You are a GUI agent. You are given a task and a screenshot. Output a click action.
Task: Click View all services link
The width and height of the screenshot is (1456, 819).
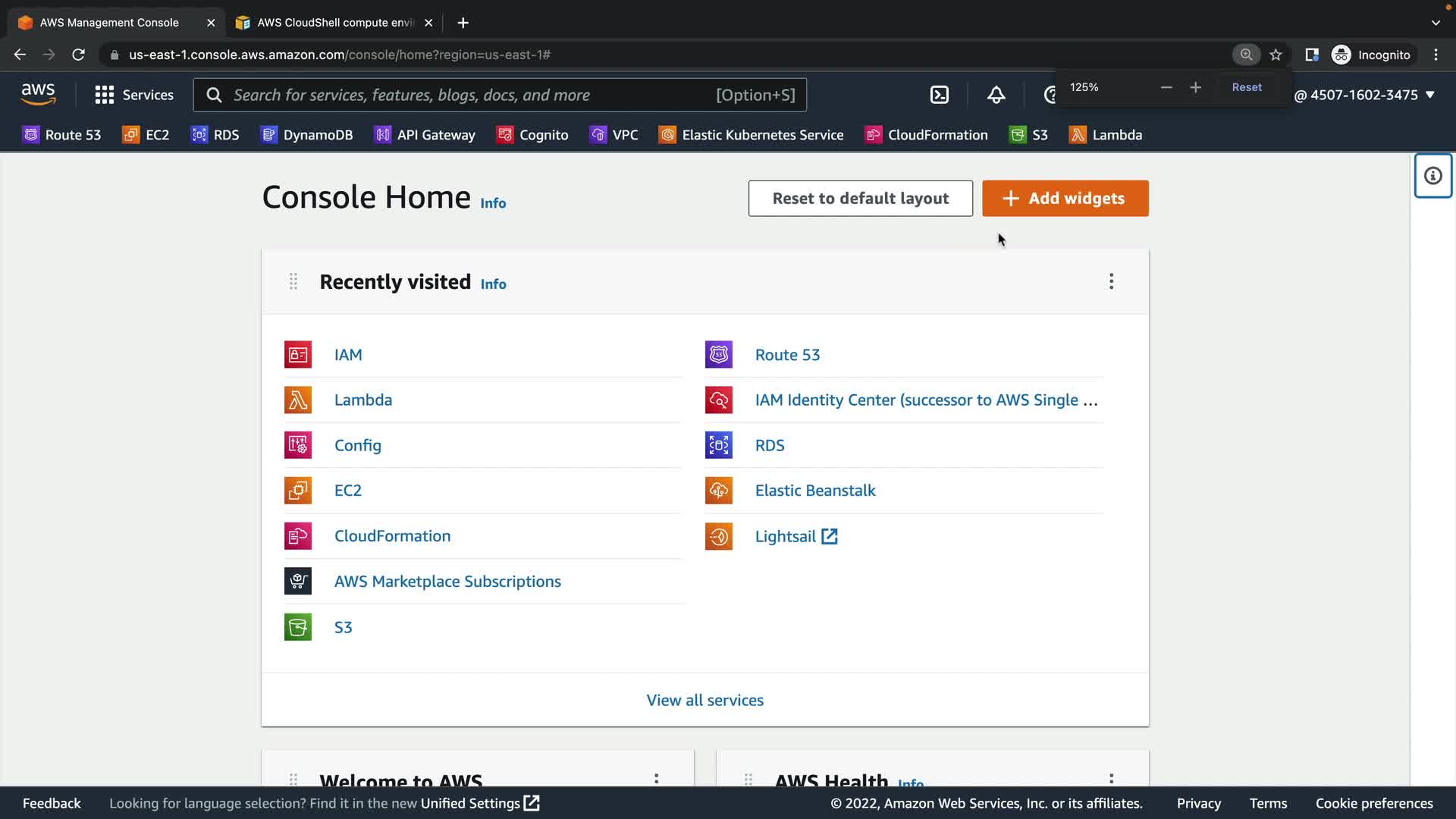pos(704,700)
